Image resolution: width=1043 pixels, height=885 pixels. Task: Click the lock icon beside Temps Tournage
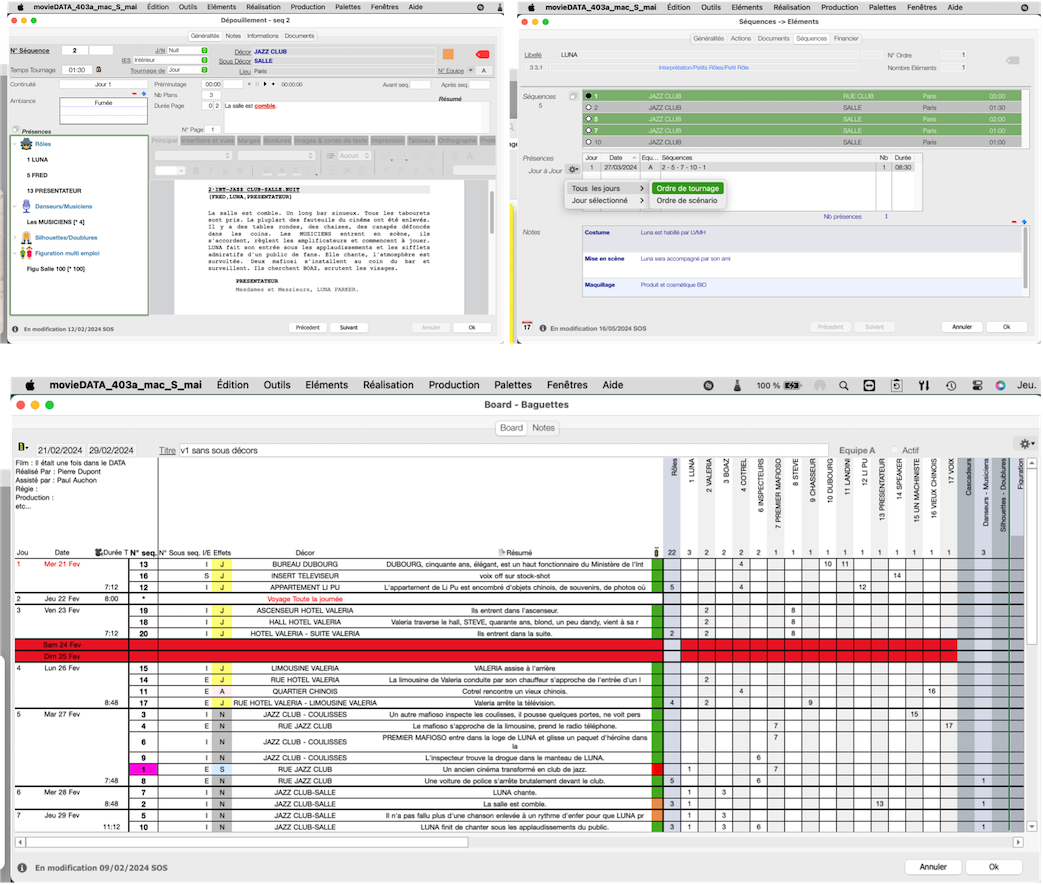click(x=98, y=70)
